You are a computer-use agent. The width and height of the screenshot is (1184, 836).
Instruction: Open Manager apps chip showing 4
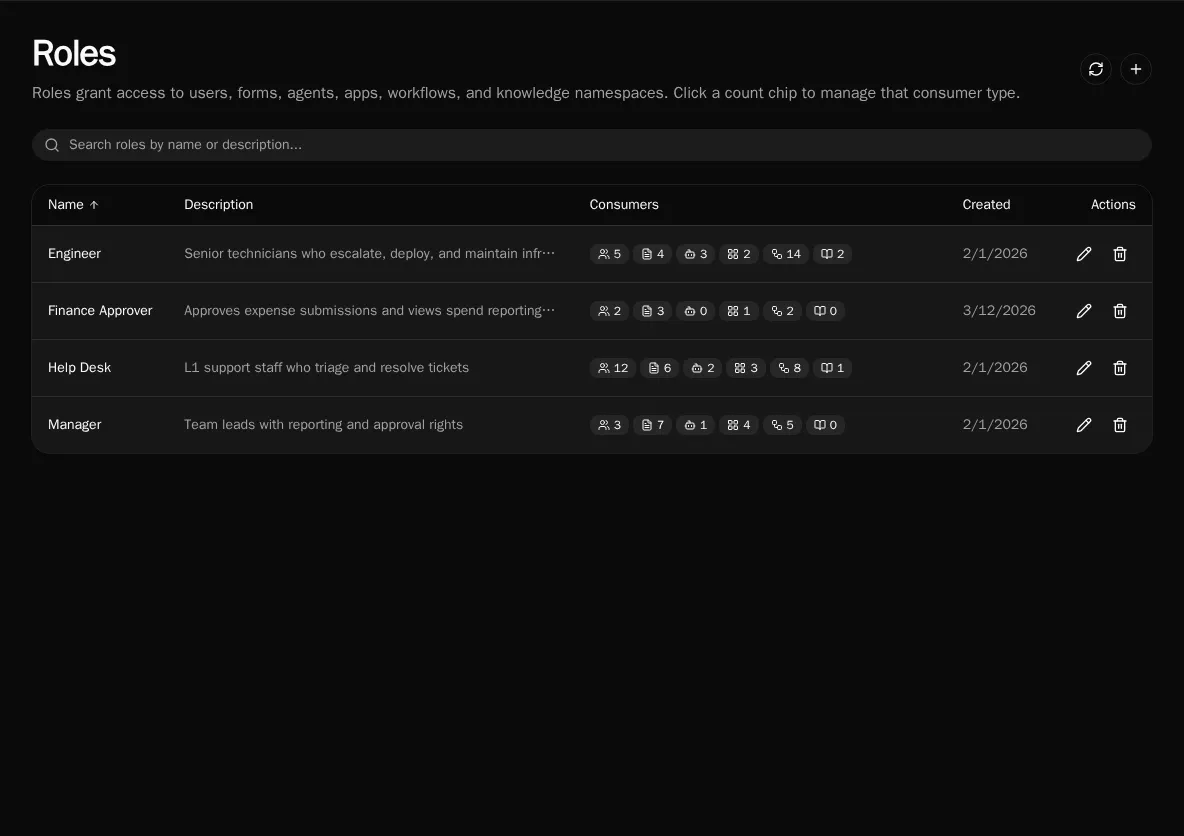[738, 425]
